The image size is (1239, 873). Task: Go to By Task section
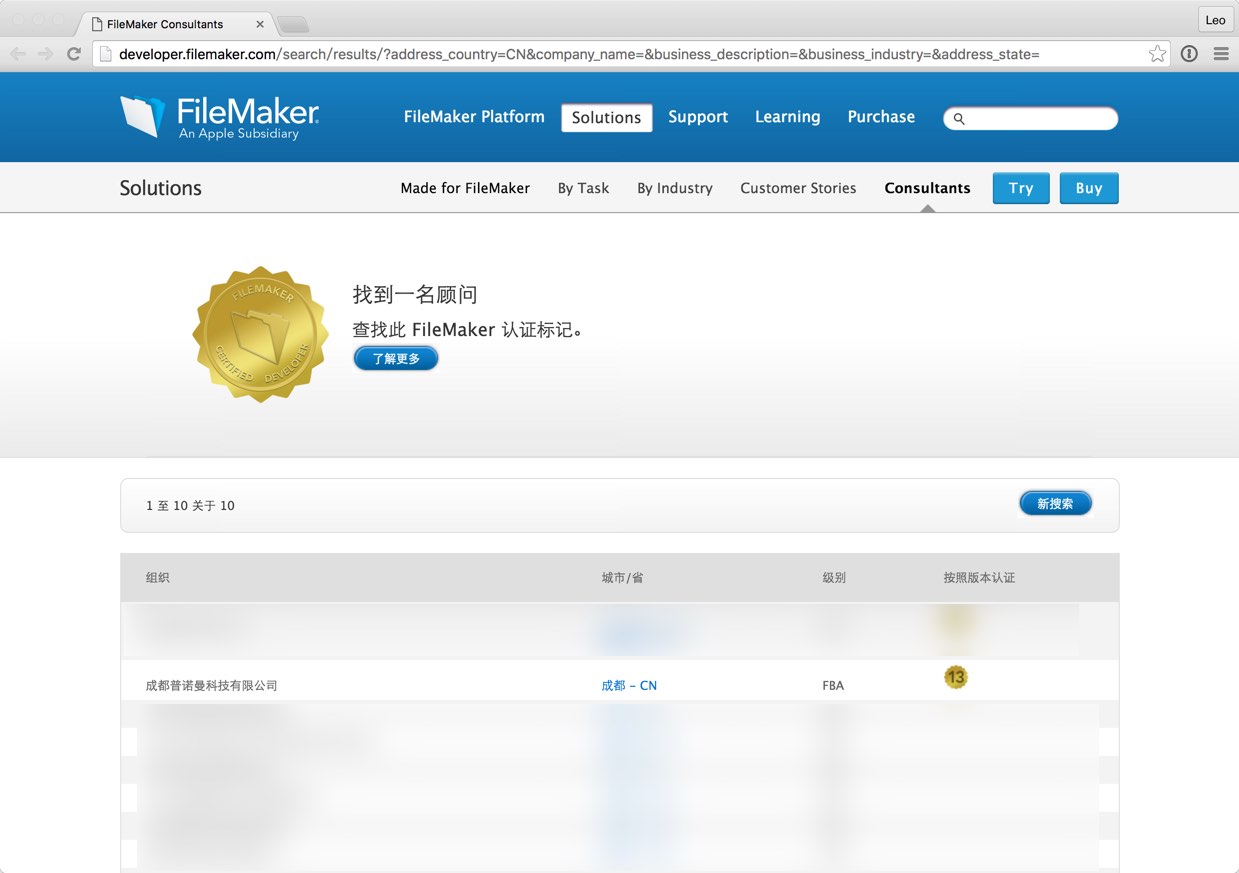583,188
